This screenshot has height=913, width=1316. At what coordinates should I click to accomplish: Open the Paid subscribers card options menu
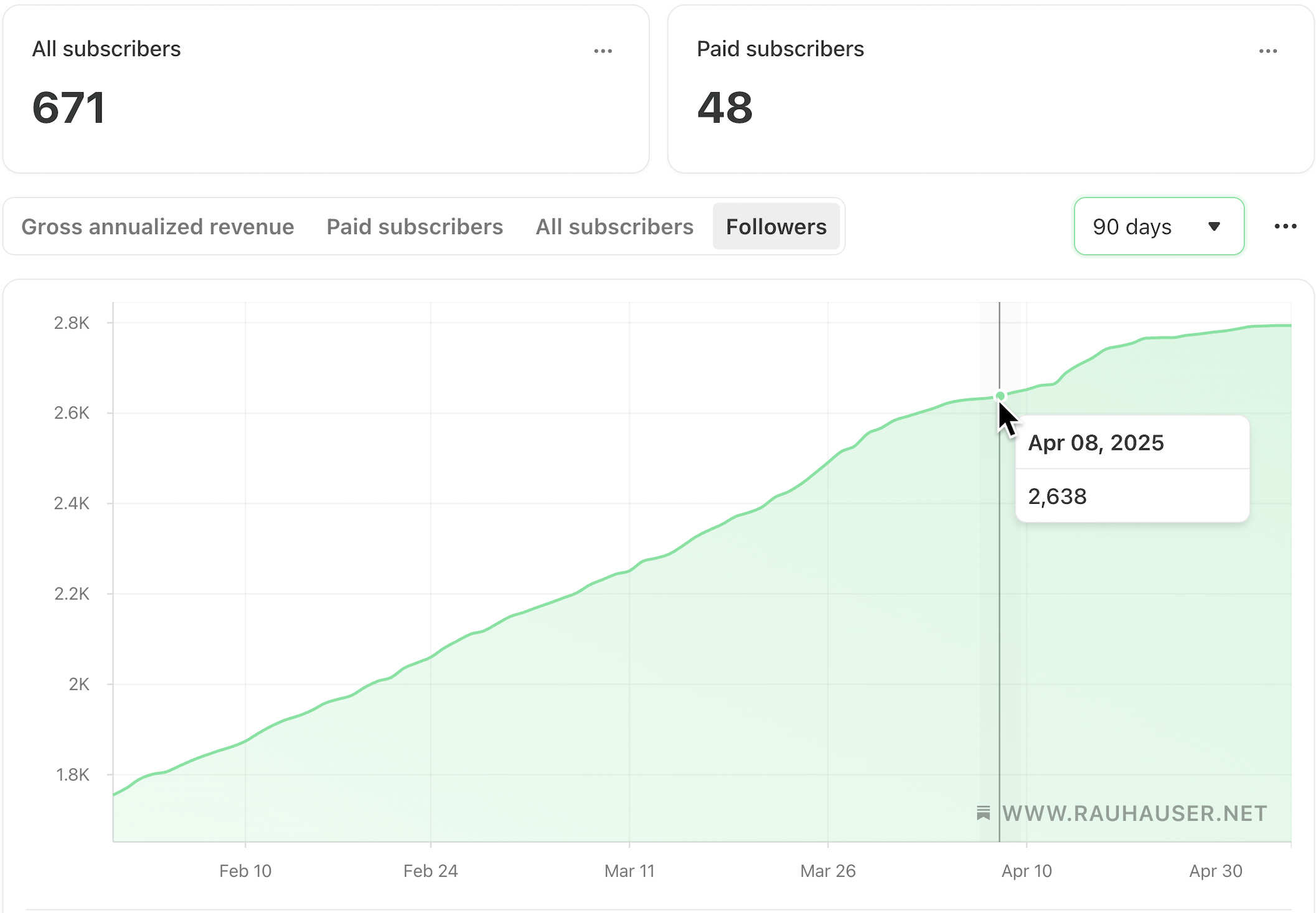[1267, 51]
